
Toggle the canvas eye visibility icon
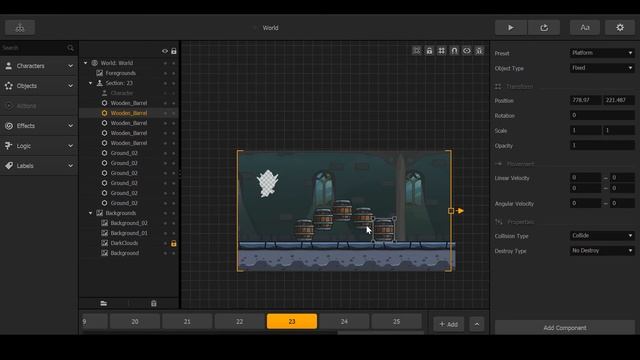tap(467, 51)
